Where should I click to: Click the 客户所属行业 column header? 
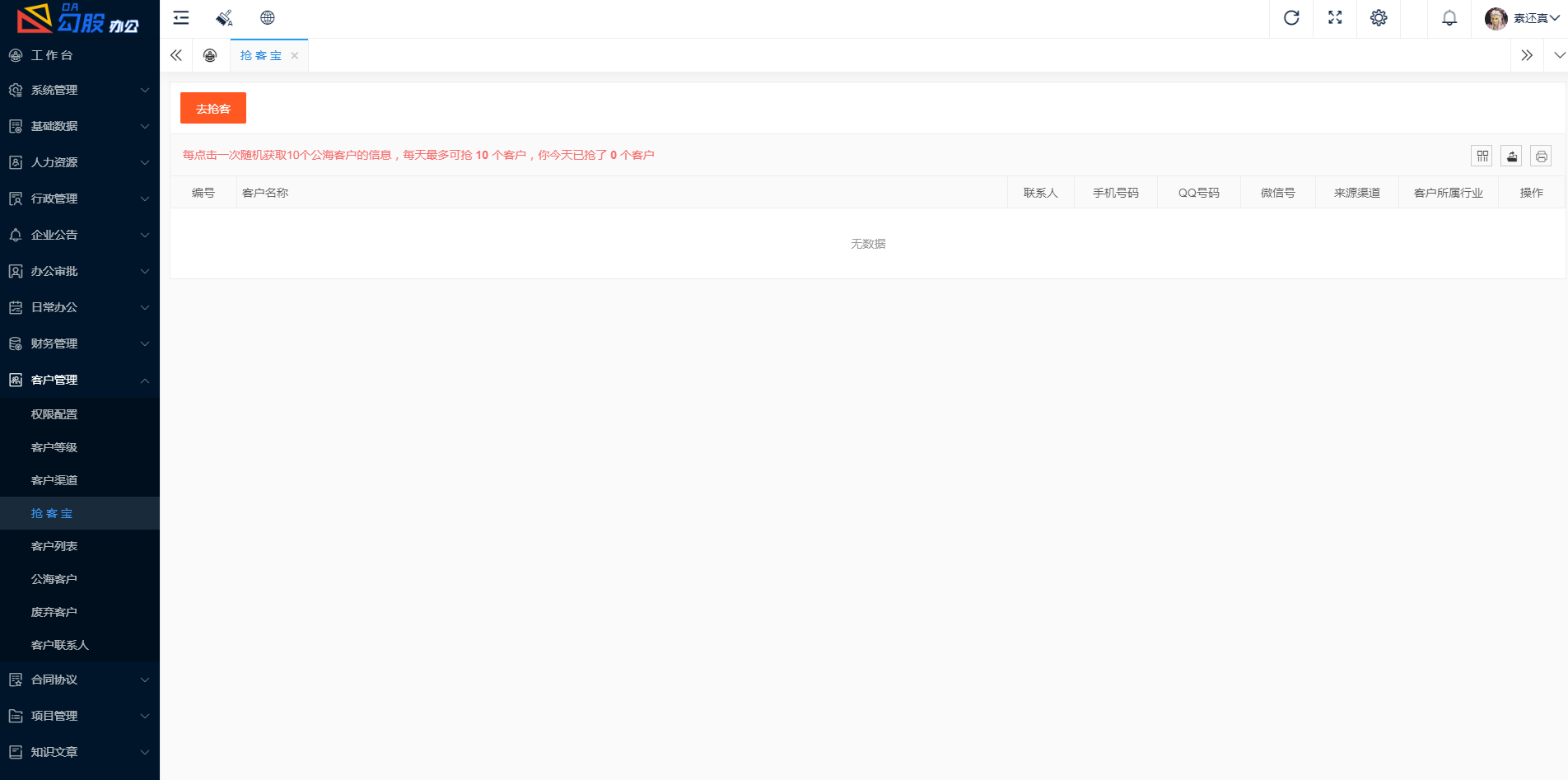pyautogui.click(x=1449, y=193)
